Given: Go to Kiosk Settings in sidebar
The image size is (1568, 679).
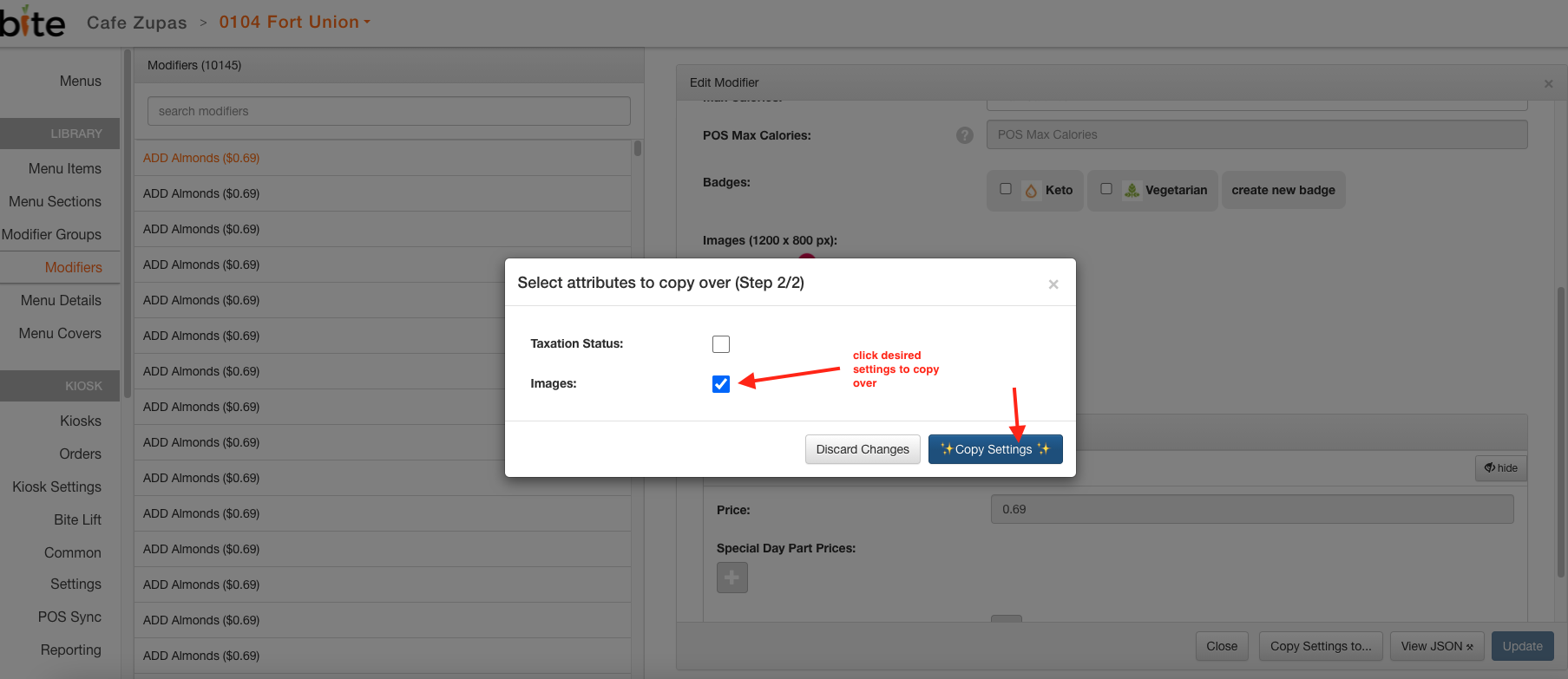Looking at the screenshot, I should tap(57, 486).
